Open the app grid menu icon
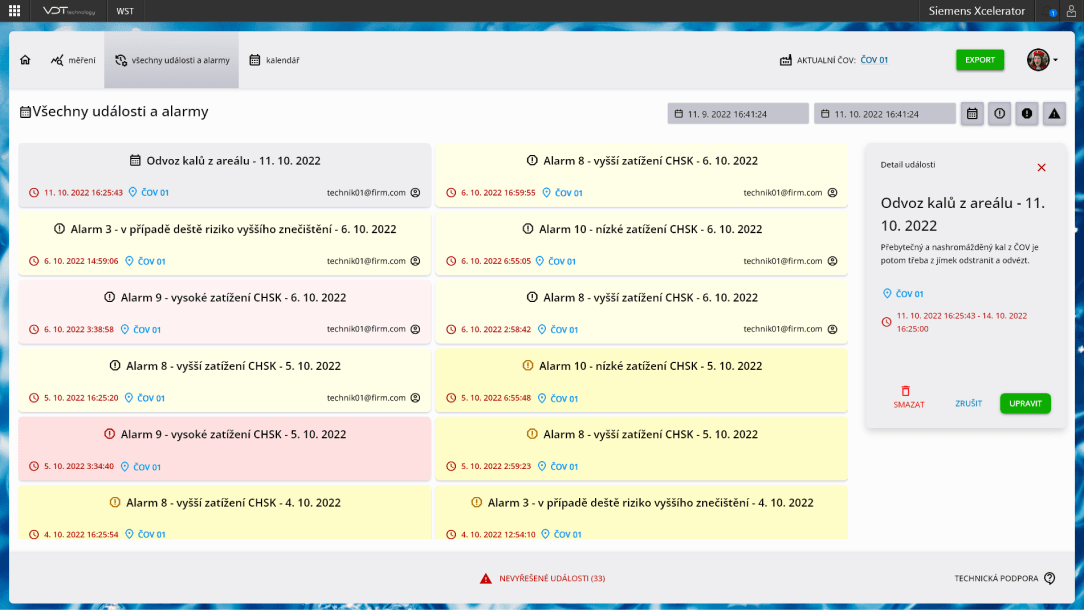1084x610 pixels. click(x=14, y=11)
